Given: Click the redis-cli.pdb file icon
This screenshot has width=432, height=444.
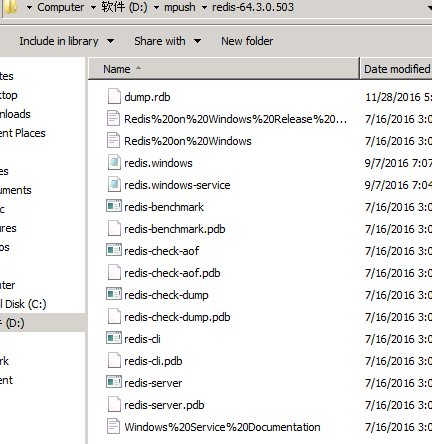Looking at the screenshot, I should [x=114, y=361].
